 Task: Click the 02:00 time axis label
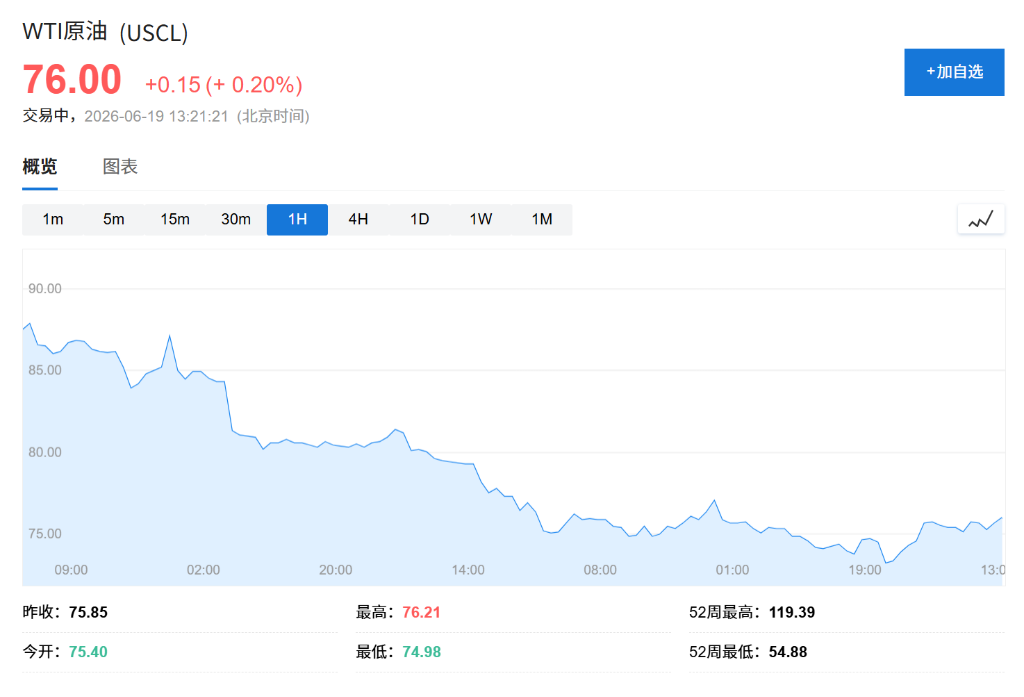203,570
